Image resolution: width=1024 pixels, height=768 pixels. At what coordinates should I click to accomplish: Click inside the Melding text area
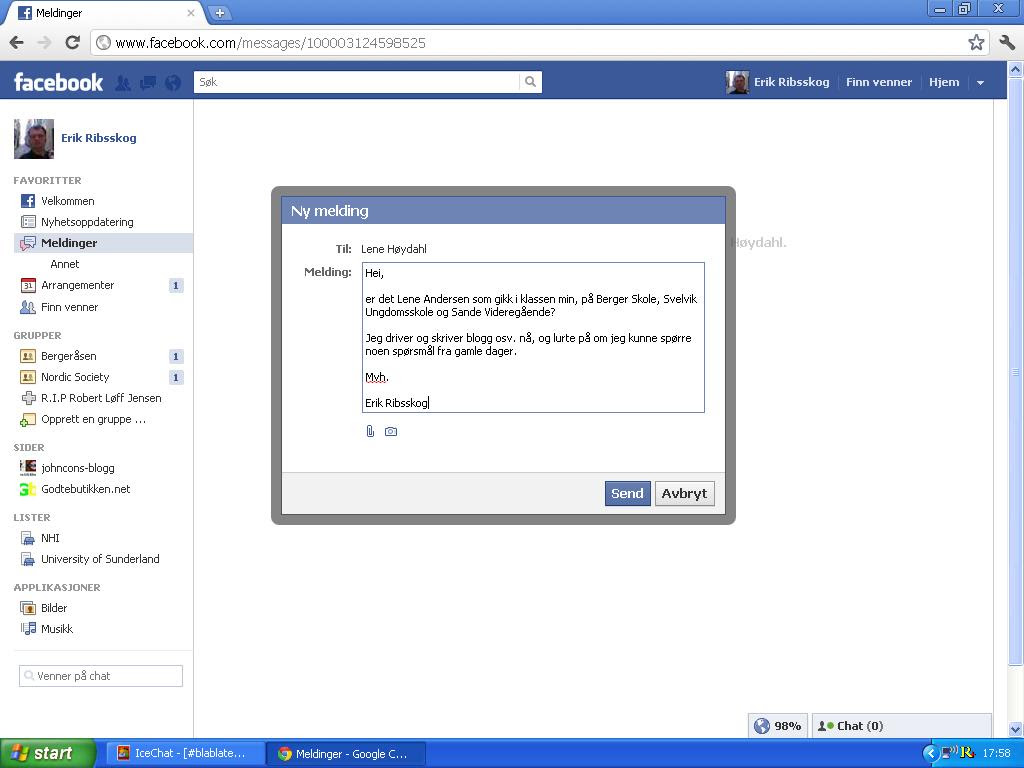pyautogui.click(x=534, y=338)
